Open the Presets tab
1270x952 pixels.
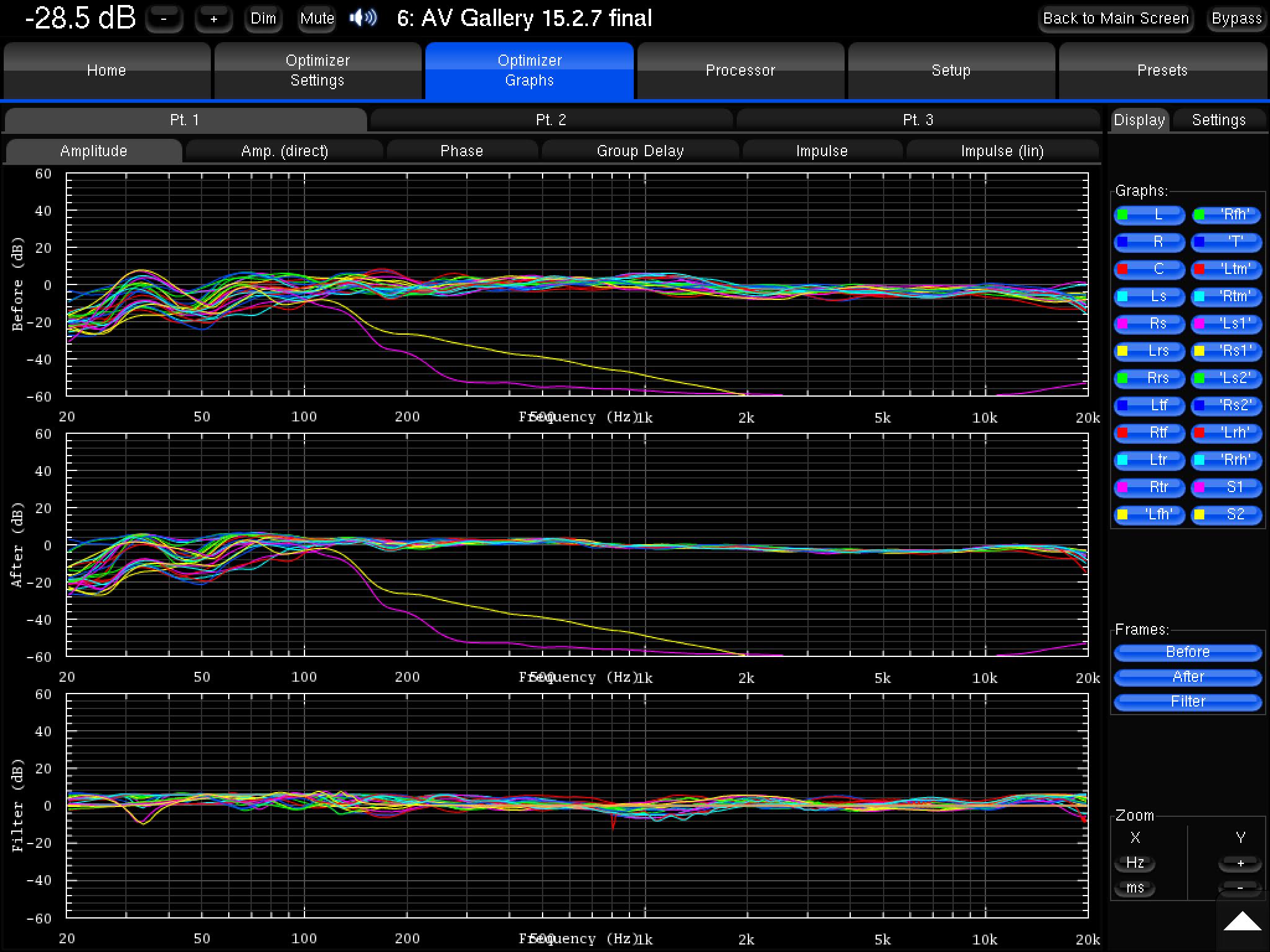pyautogui.click(x=1163, y=70)
